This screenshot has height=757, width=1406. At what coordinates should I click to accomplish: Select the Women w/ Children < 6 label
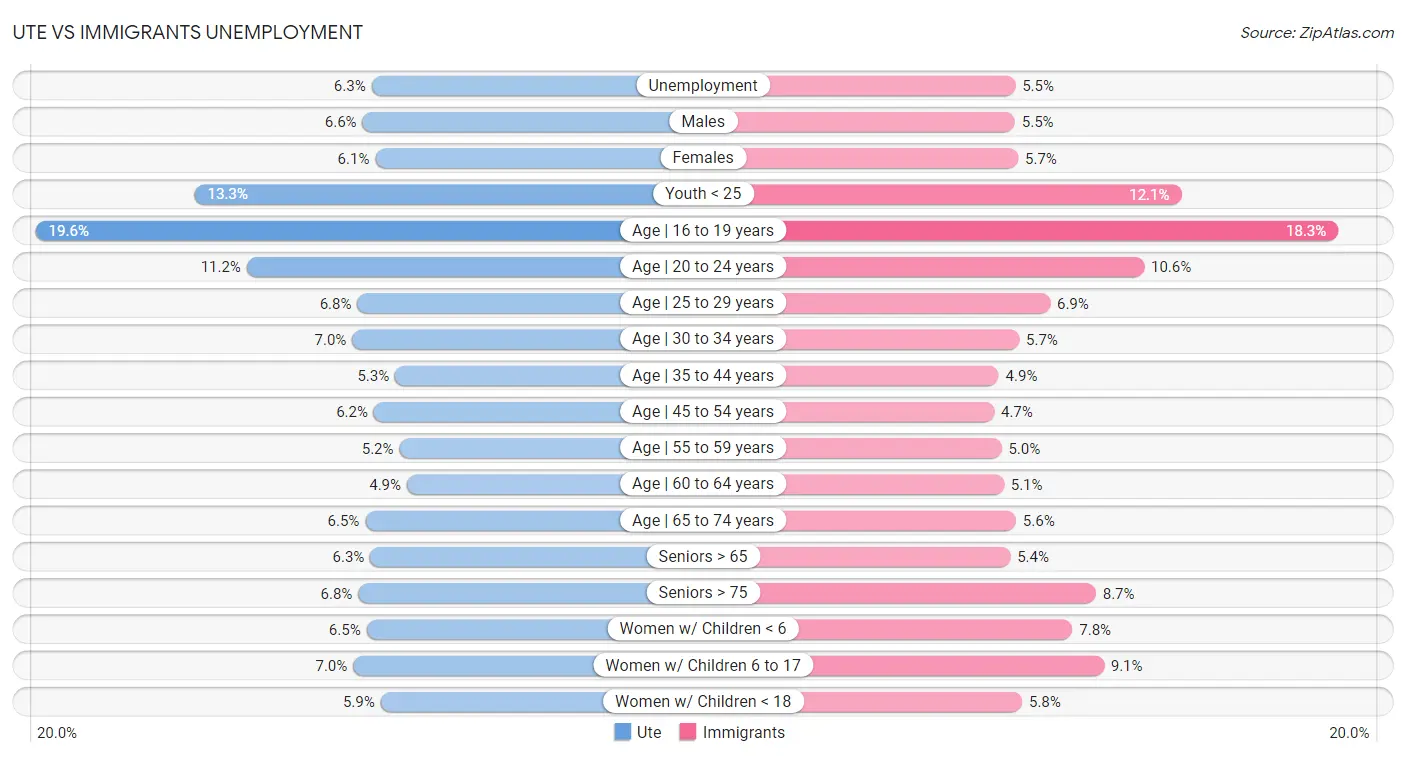703,629
